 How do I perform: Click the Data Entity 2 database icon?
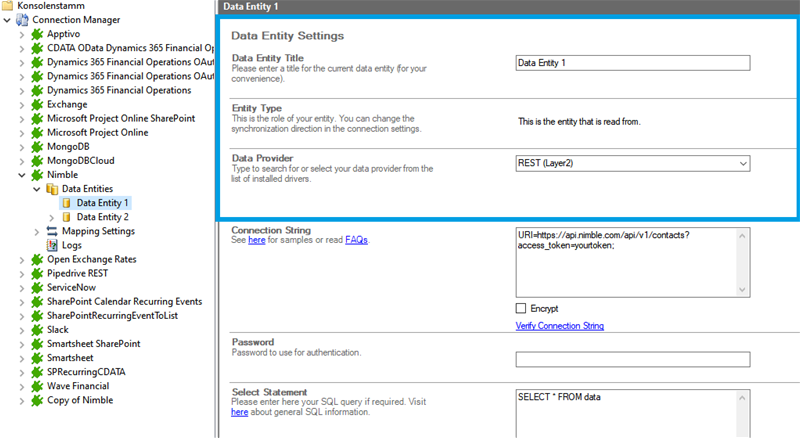coord(67,217)
